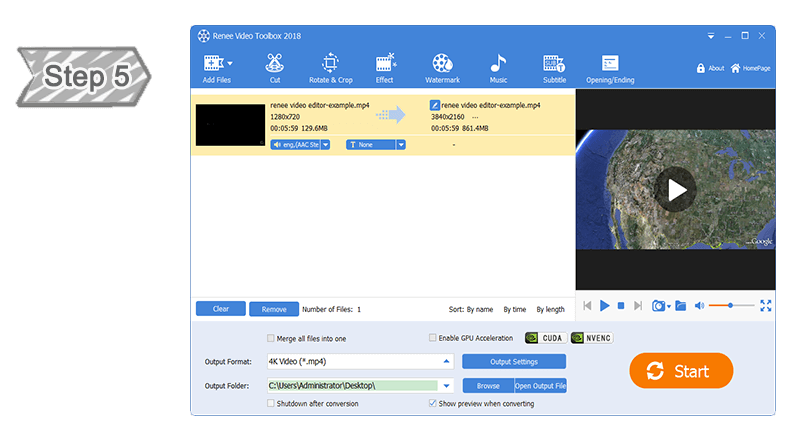799x437 pixels.
Task: Enable GPU Acceleration checkbox
Action: click(x=433, y=338)
